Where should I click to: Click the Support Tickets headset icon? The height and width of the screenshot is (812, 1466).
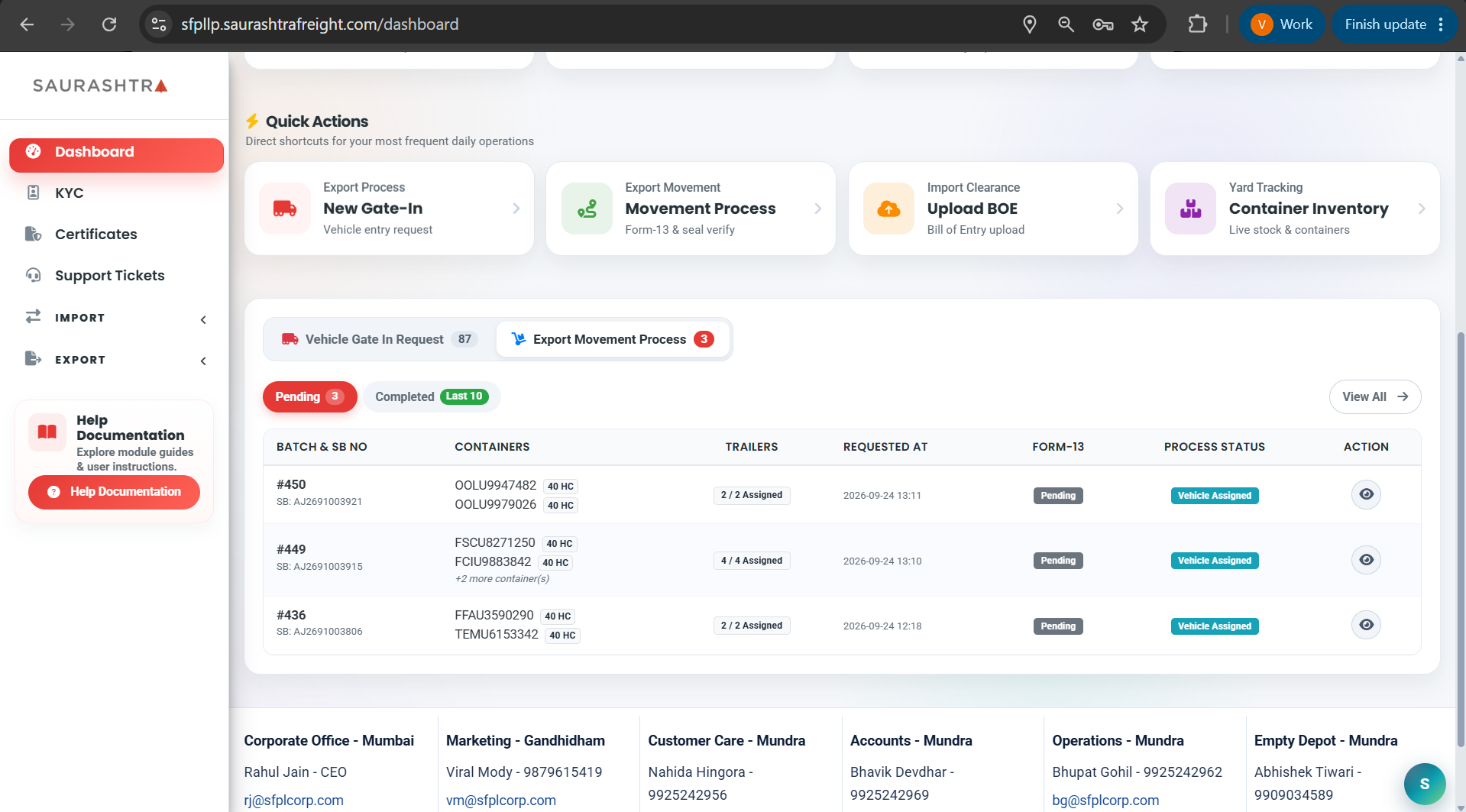coord(33,275)
